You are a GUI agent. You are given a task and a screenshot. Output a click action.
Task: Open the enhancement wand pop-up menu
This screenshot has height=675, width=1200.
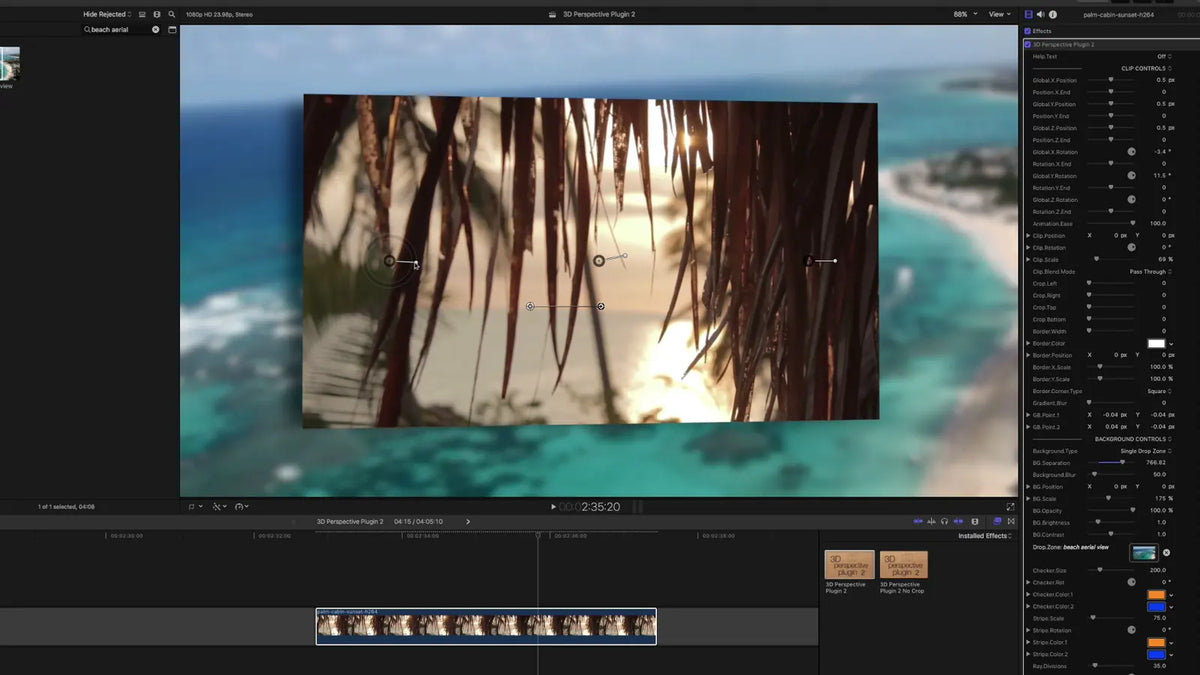[218, 507]
